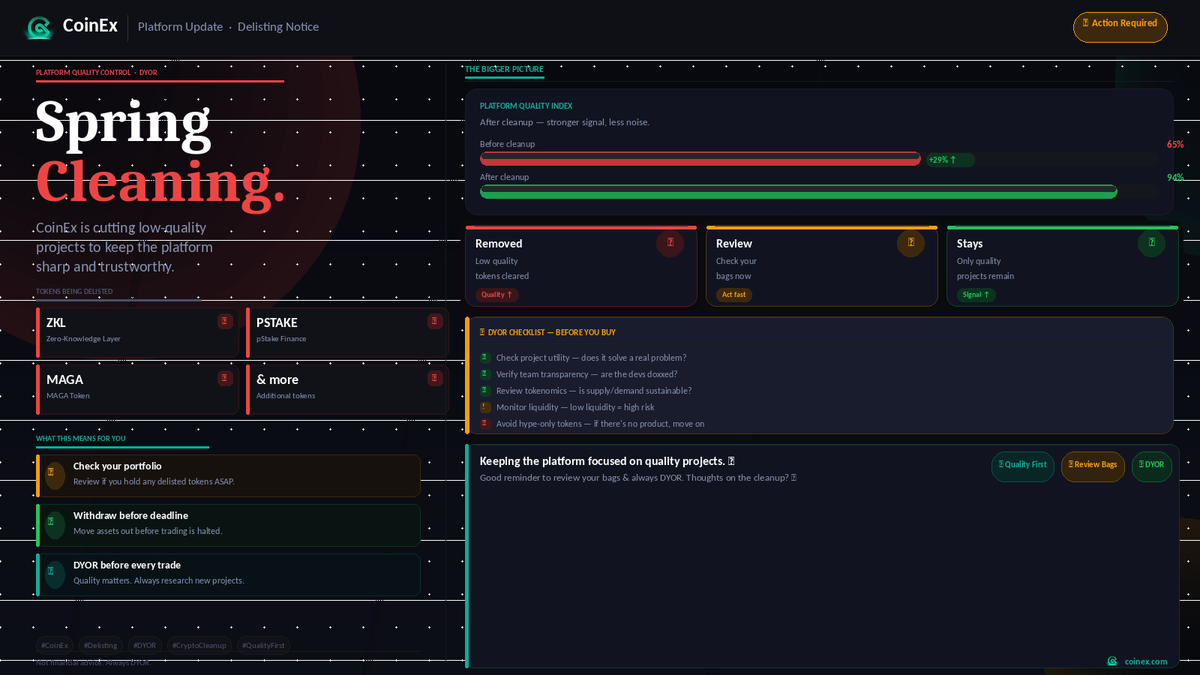Click 'After cleanup — stronger signal, less noise.'
This screenshot has height=675, width=1200.
(x=565, y=122)
